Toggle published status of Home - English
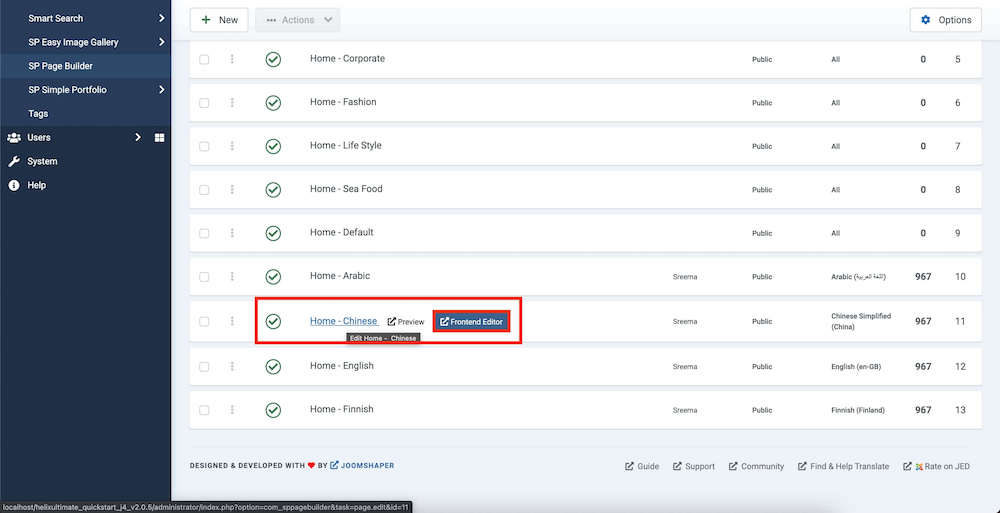1000x513 pixels. (273, 366)
